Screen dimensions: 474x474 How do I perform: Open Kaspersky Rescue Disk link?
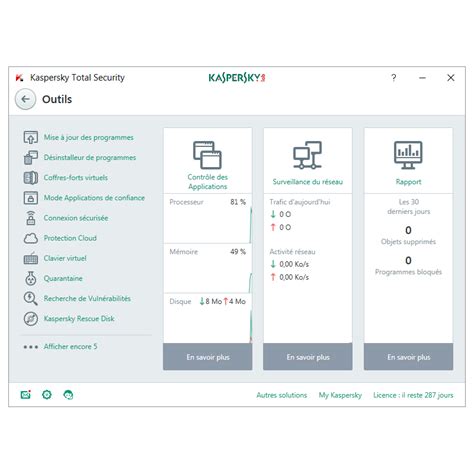point(79,319)
